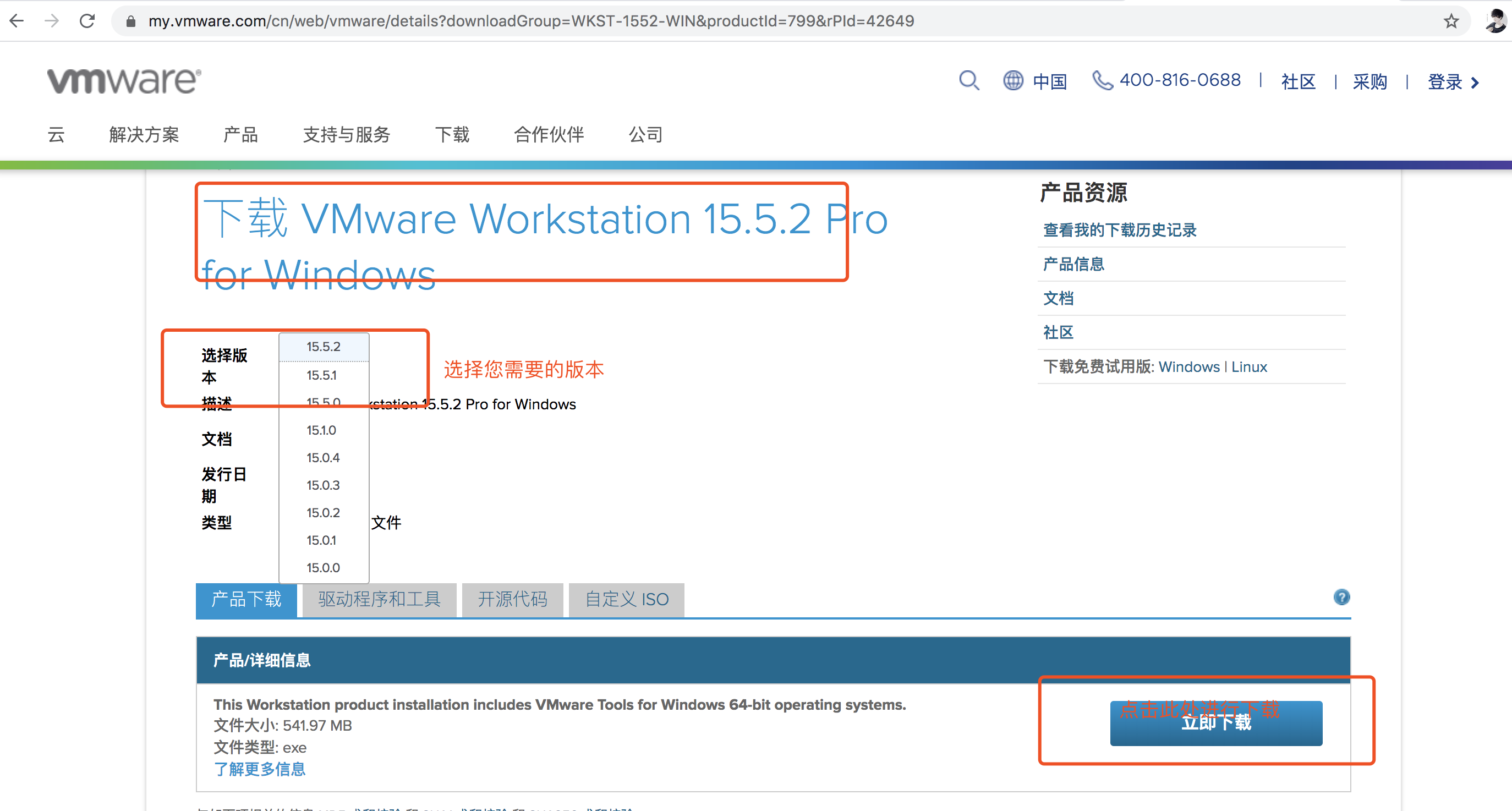This screenshot has height=811, width=1512.
Task: Click 登录 to sign in
Action: 1444,81
